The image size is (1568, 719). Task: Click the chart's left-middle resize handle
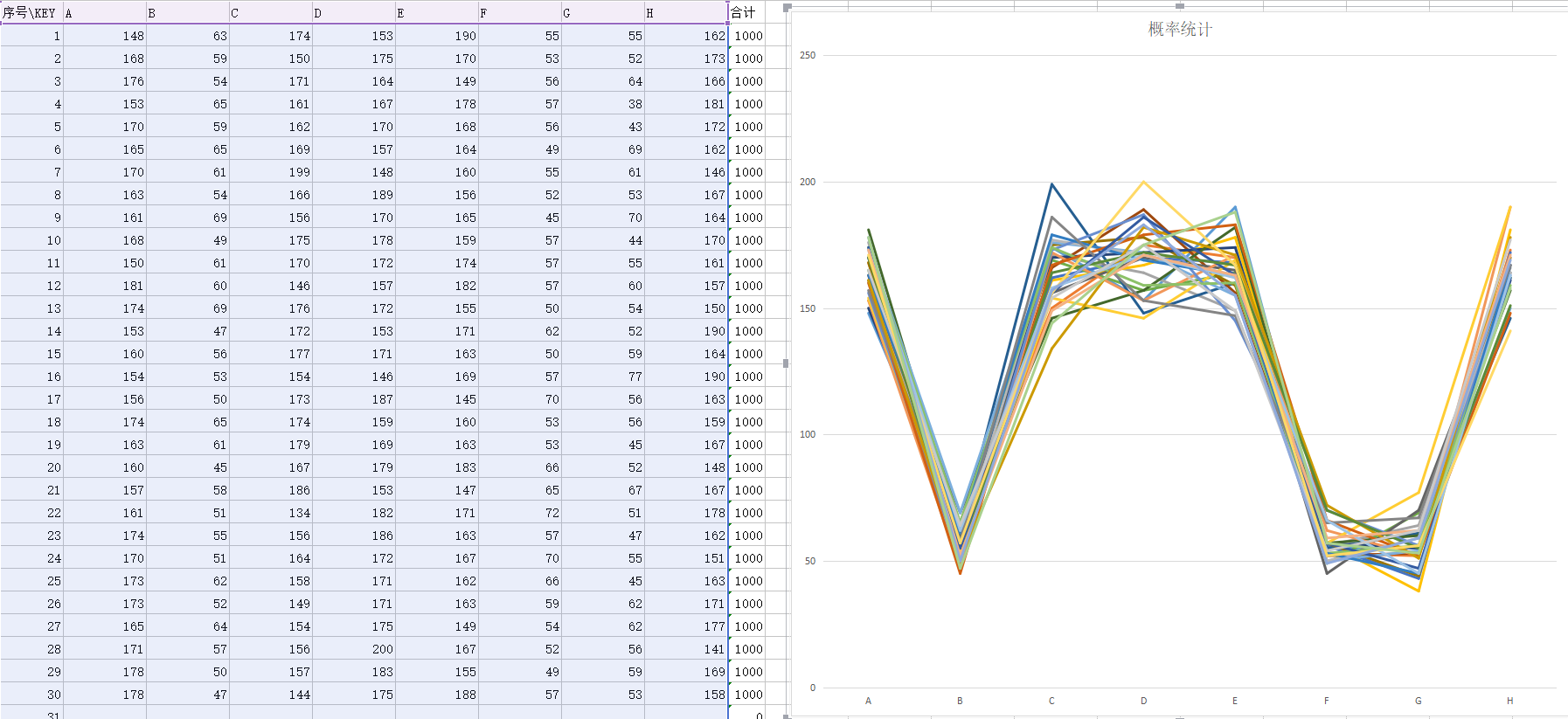786,363
